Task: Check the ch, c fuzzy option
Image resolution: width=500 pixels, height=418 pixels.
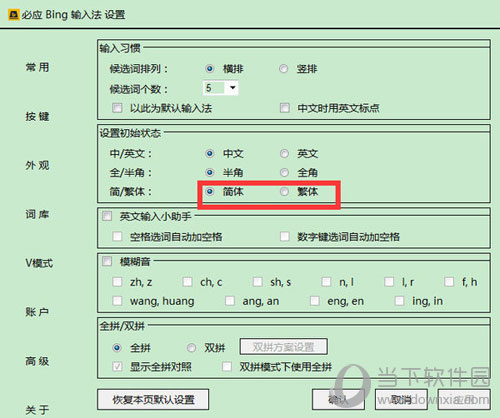Action: 188,282
